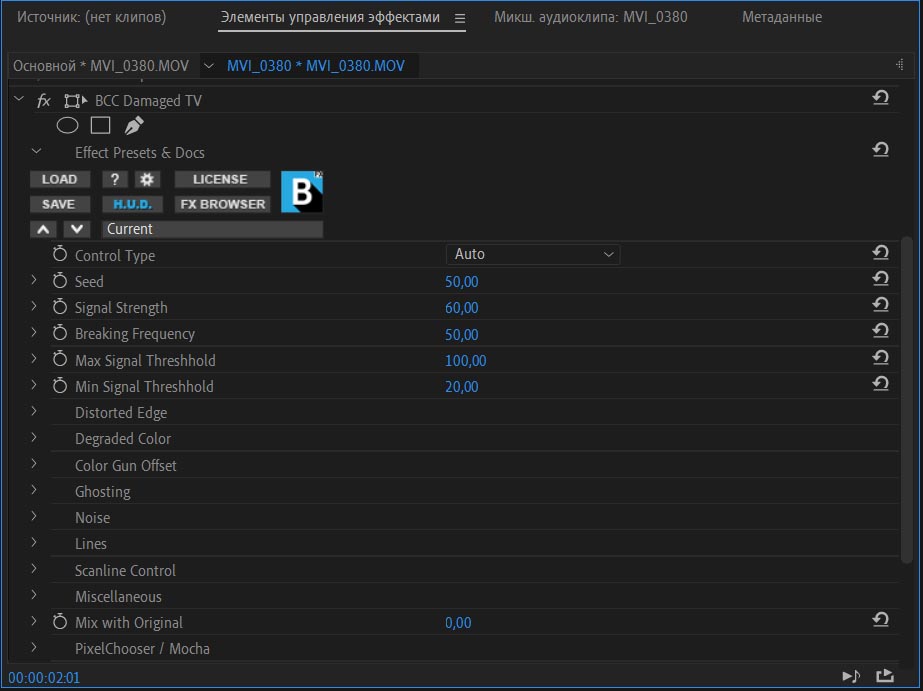Collapse Effect Presets & Docs group
This screenshot has width=923, height=691.
[x=36, y=151]
